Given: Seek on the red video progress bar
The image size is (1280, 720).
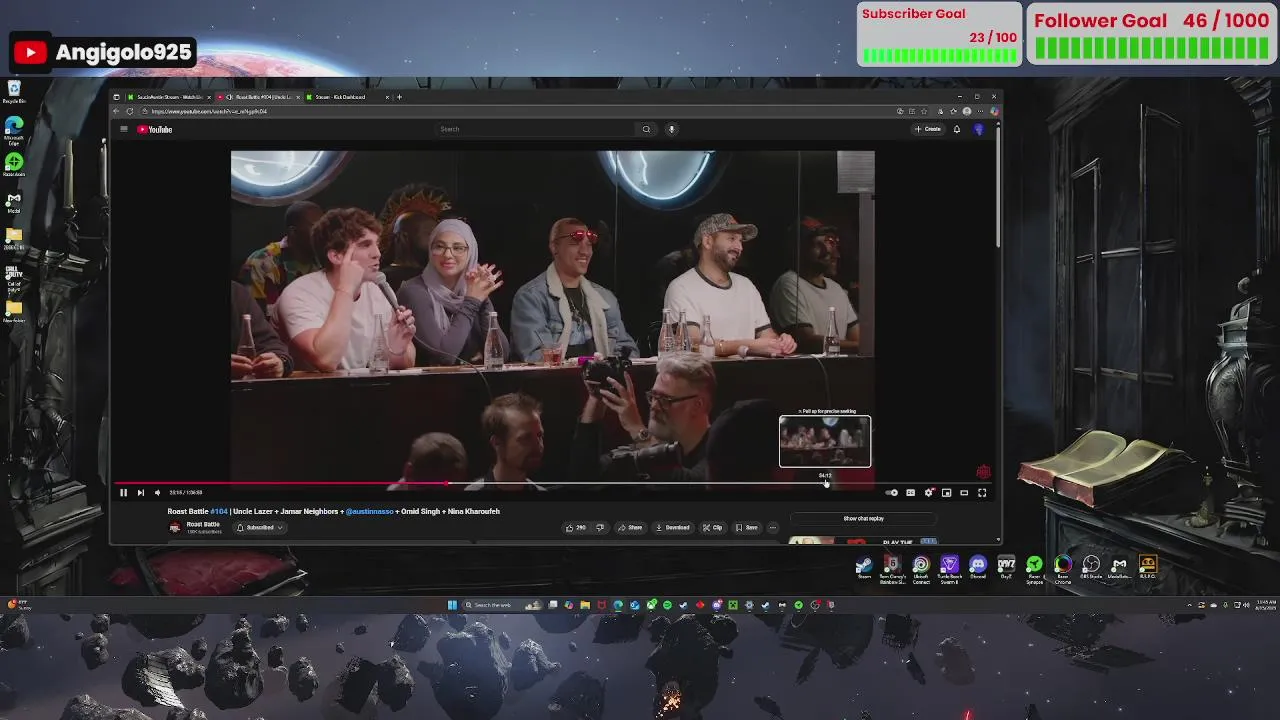Looking at the screenshot, I should (x=553, y=483).
